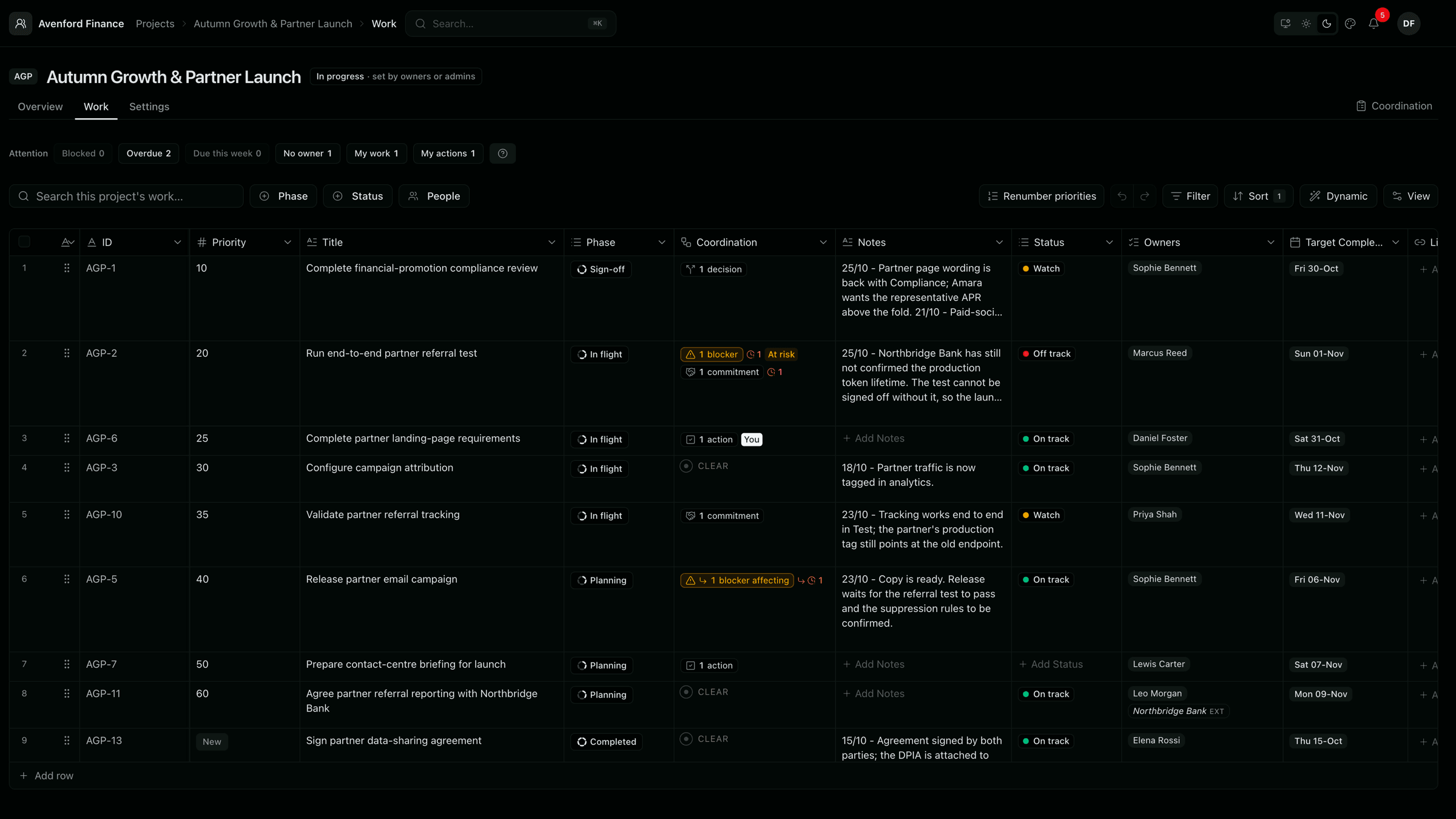
Task: Open the theme palette icon
Action: (1350, 24)
